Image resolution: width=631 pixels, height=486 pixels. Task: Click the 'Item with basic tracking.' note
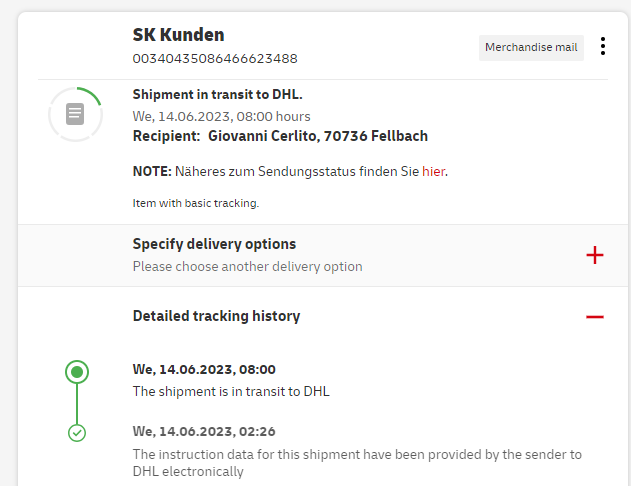(x=196, y=203)
